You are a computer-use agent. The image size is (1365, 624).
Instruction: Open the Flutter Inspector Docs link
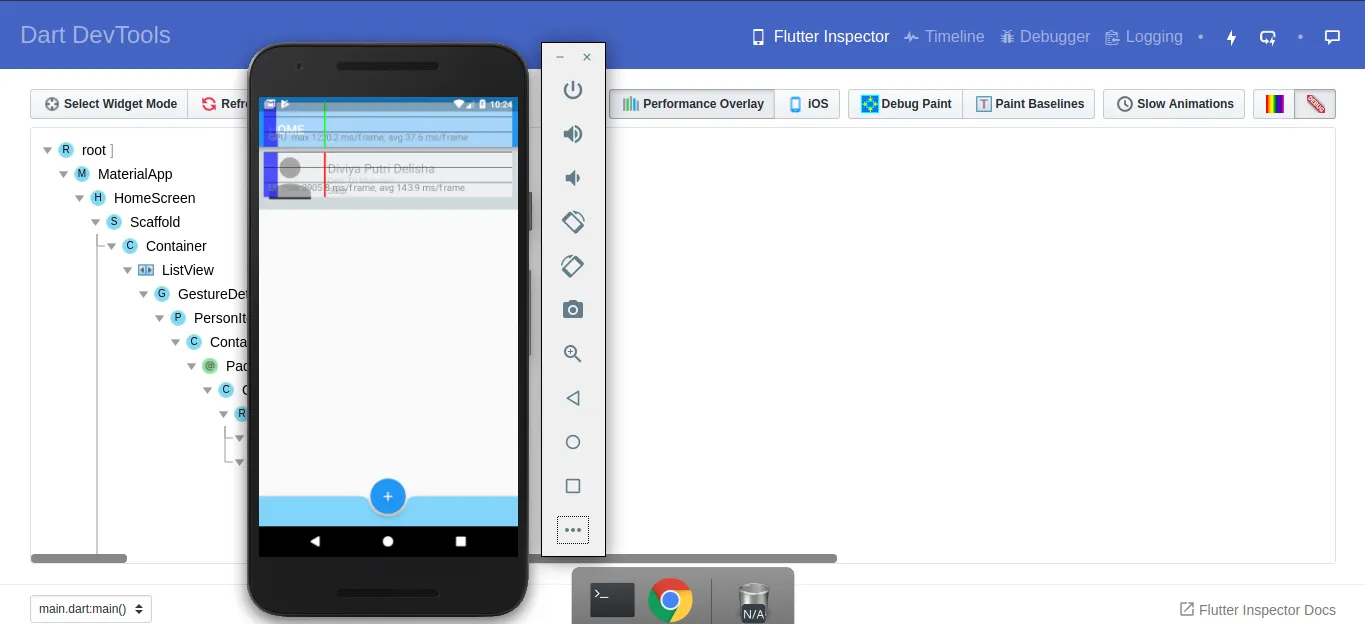click(1257, 609)
